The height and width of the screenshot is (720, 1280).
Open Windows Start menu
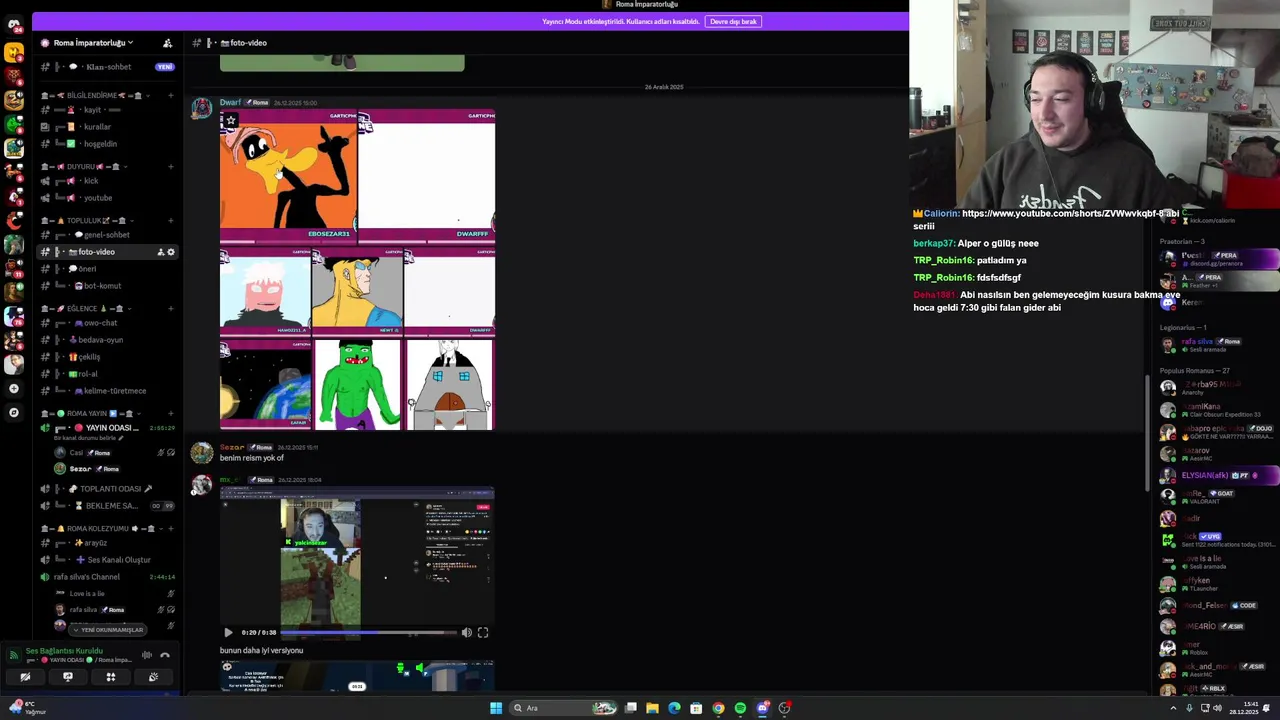click(496, 708)
